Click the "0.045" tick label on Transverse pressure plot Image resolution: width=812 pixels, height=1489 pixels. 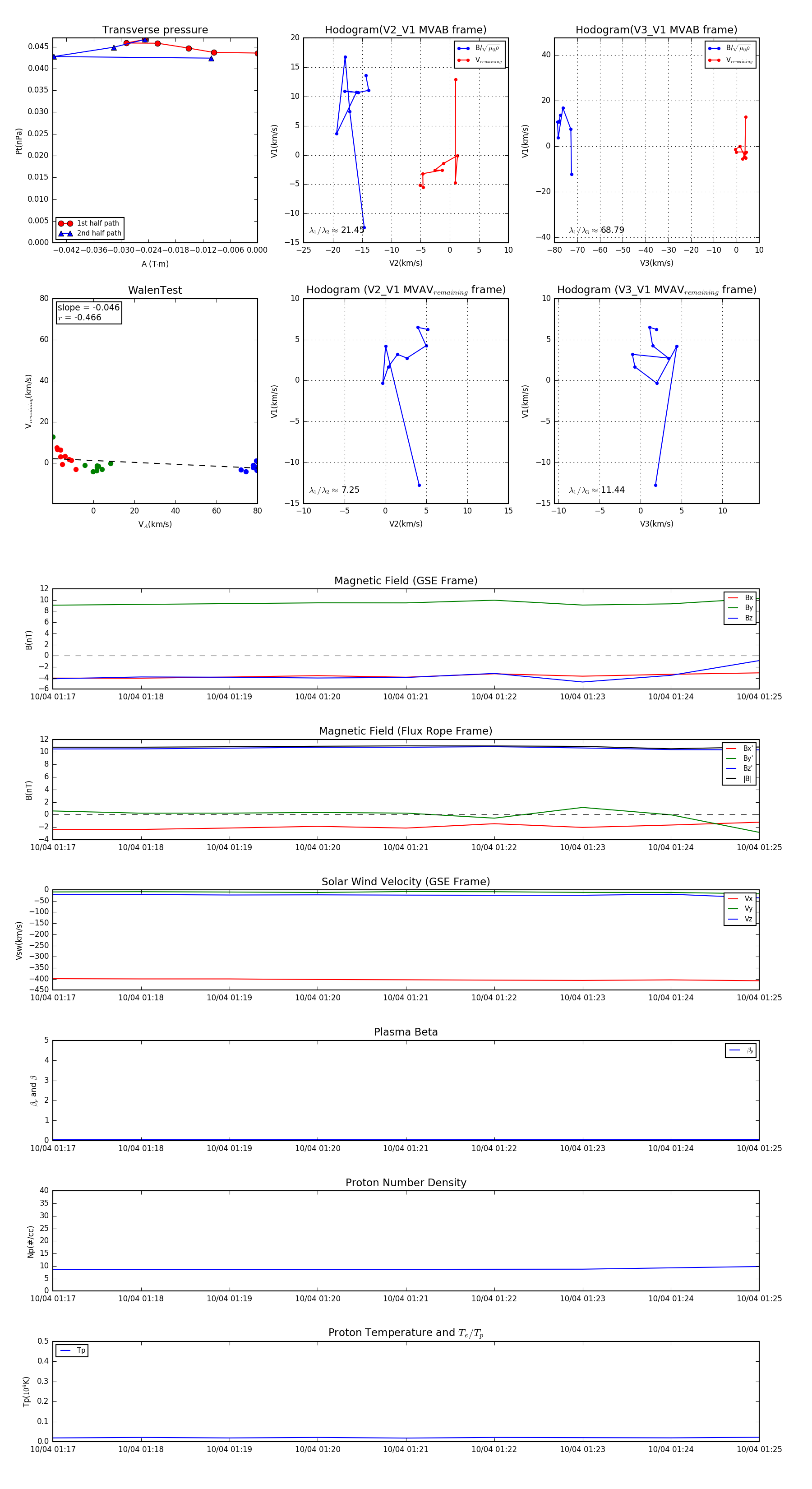38,47
